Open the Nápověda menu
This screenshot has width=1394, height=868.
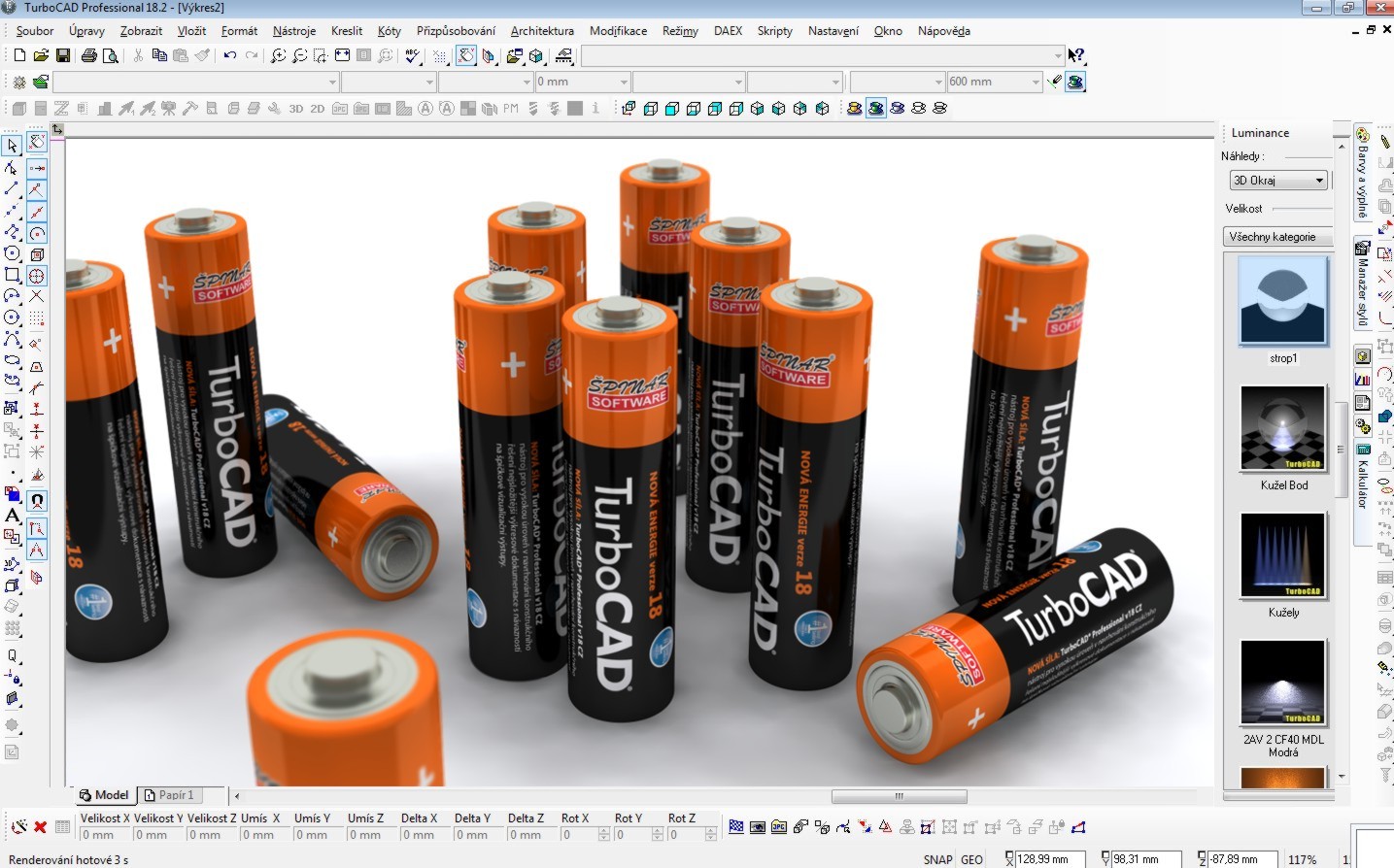pos(944,31)
